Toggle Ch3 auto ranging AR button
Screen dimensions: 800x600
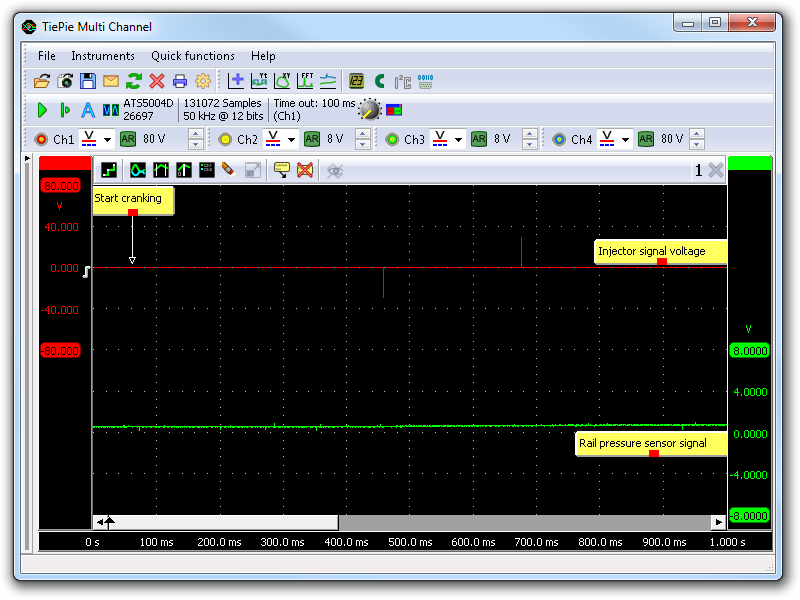coord(479,139)
